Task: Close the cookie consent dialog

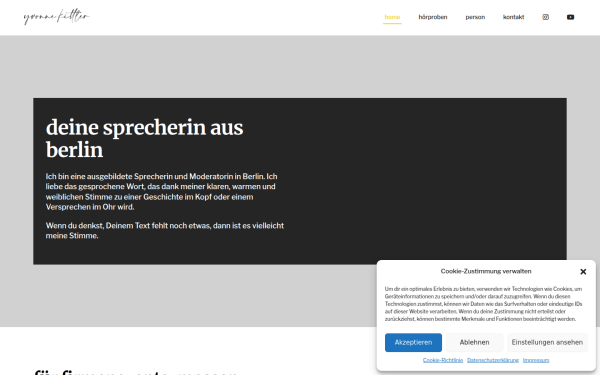Action: tap(583, 271)
